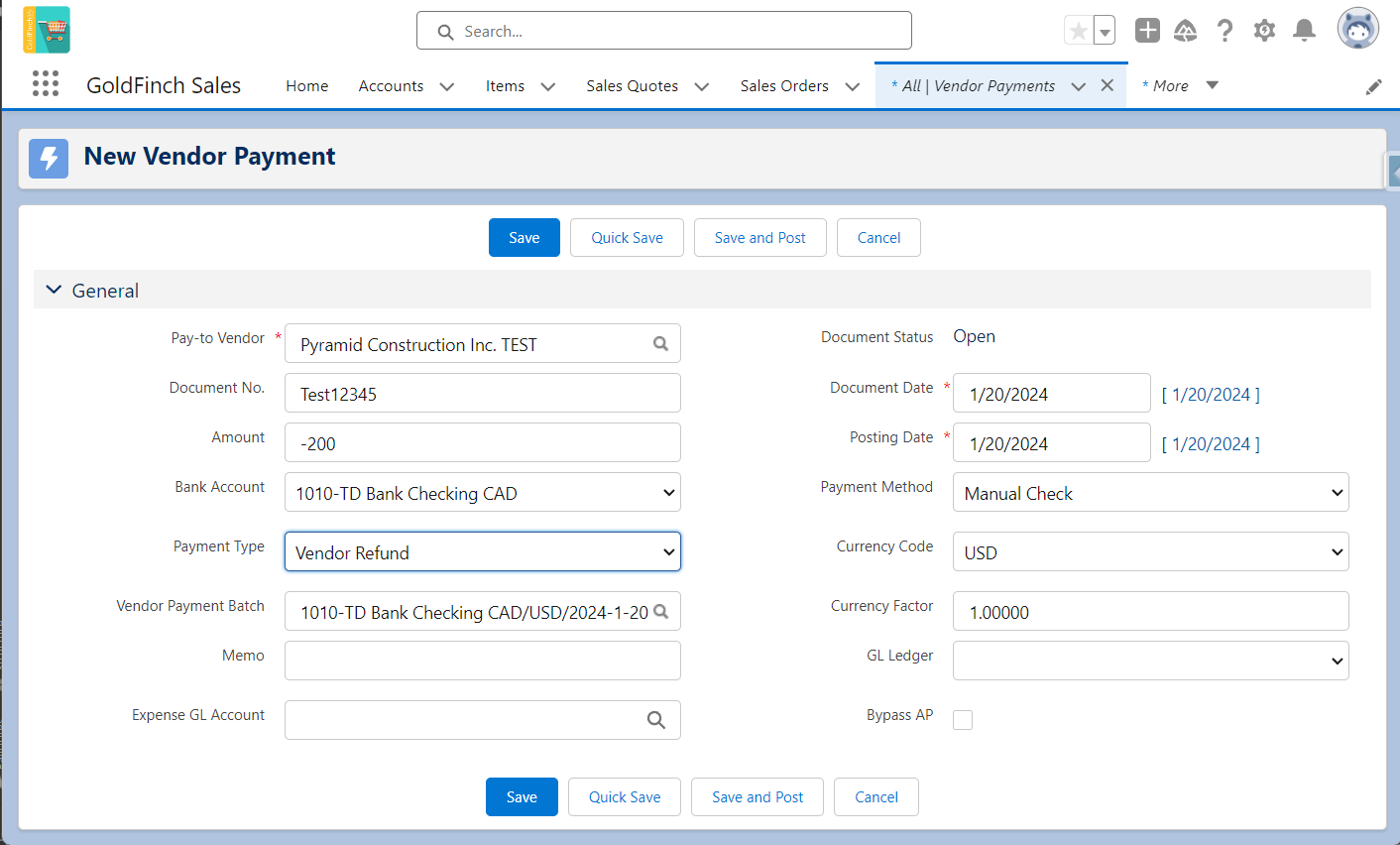Click the Document Date input field
1400x845 pixels.
[1052, 394]
